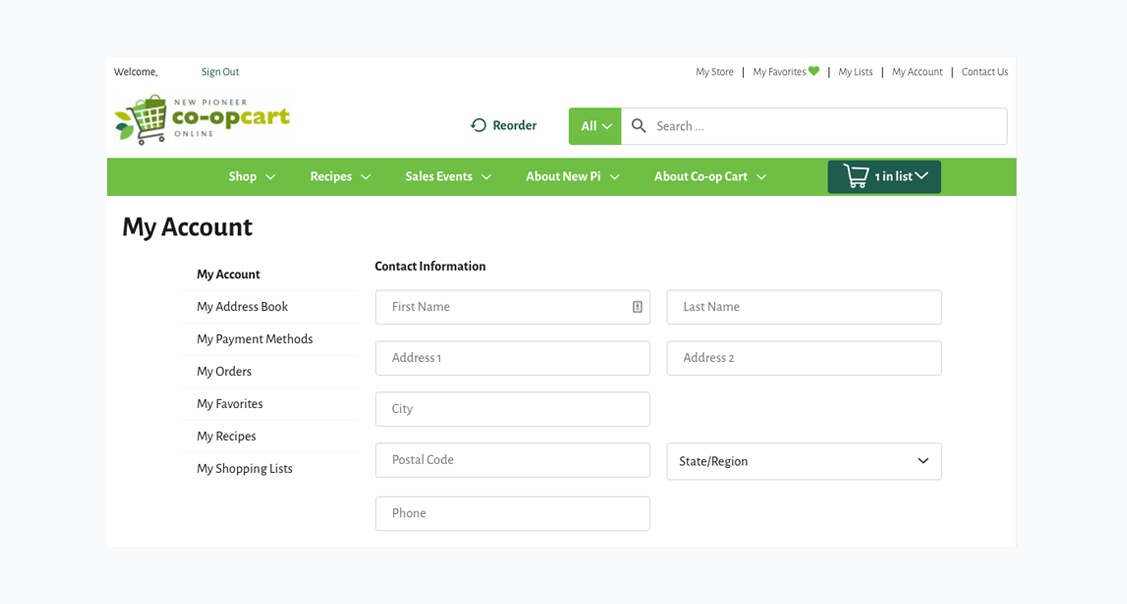Viewport: 1127px width, 604px height.
Task: Focus the Address 1 field
Action: pyautogui.click(x=512, y=358)
